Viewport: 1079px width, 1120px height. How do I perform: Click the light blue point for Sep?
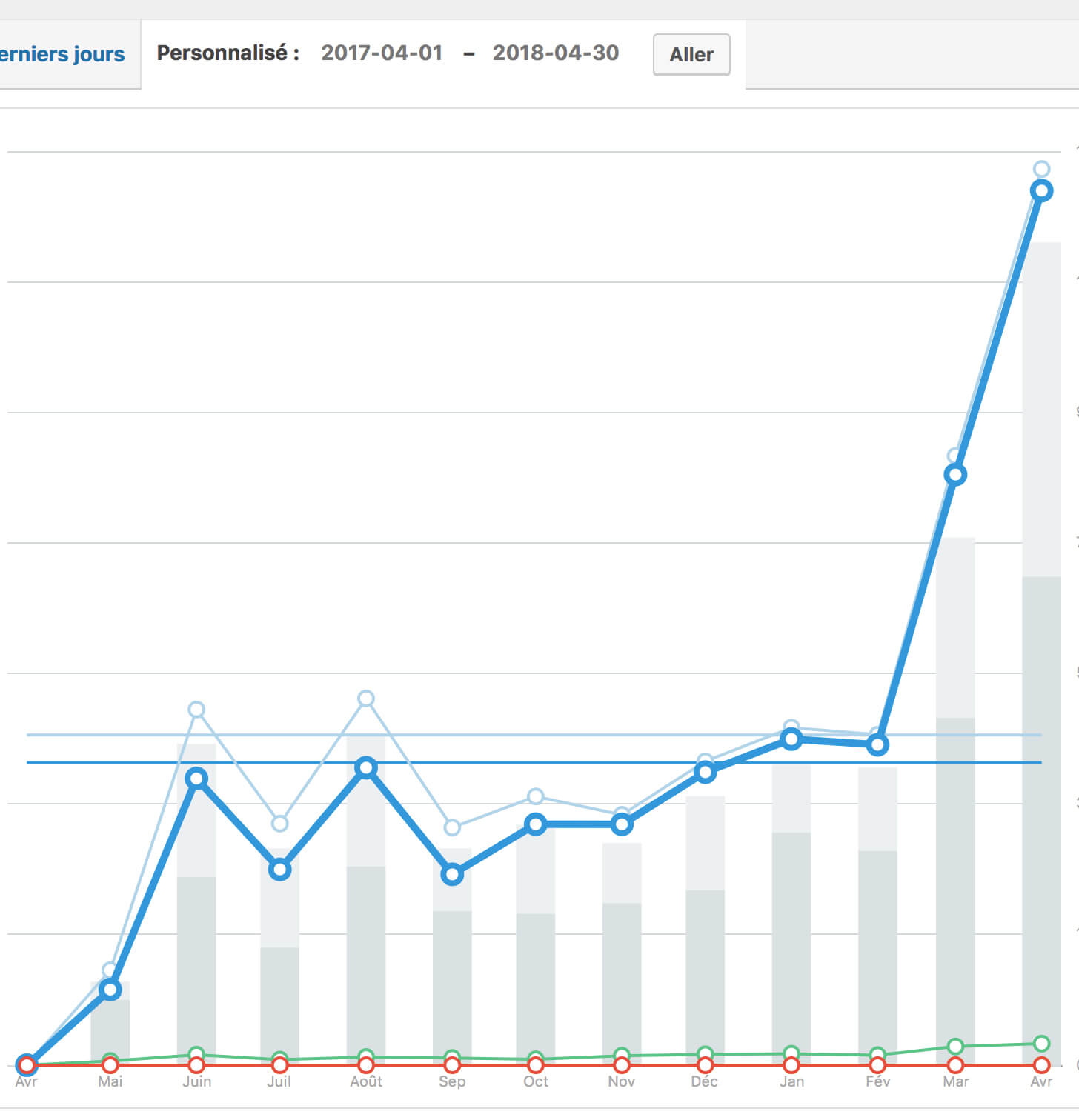(452, 827)
